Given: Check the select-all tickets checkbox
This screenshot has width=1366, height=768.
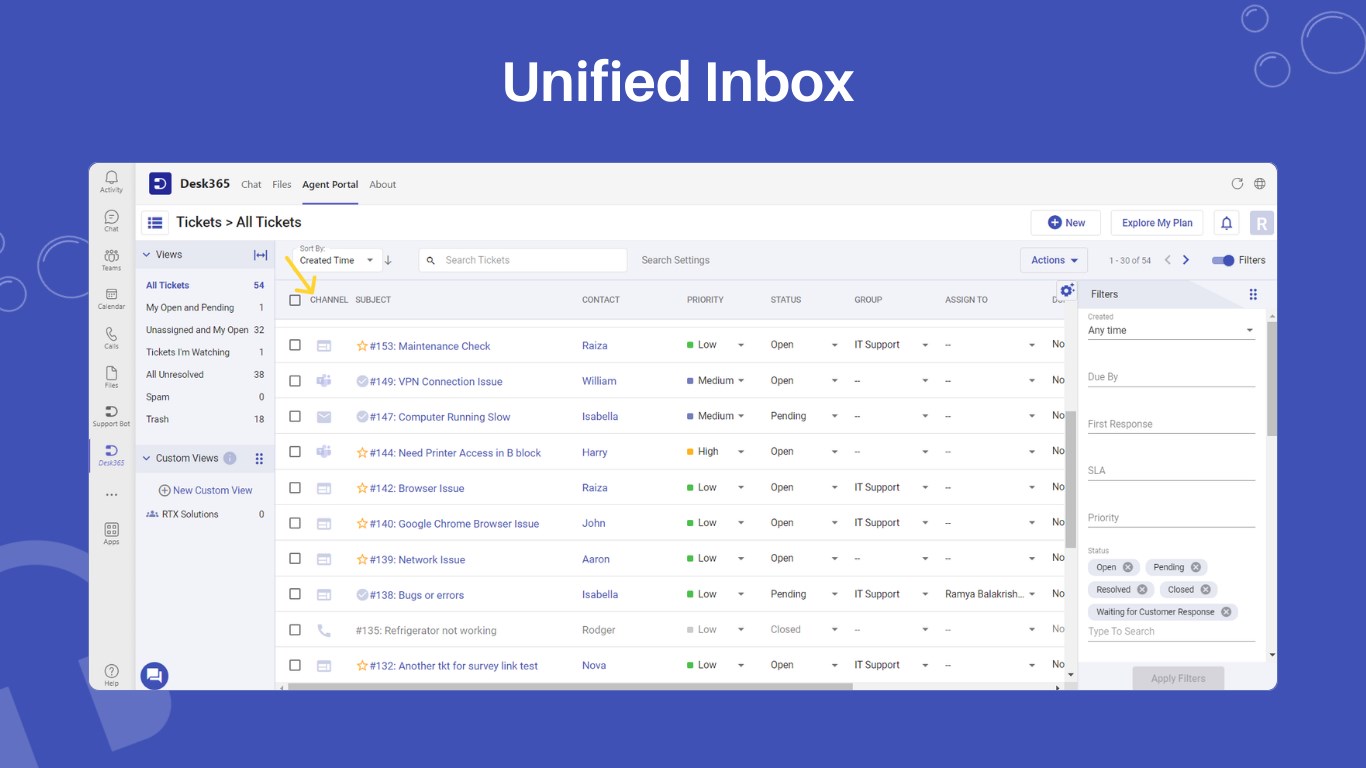Looking at the screenshot, I should point(295,300).
